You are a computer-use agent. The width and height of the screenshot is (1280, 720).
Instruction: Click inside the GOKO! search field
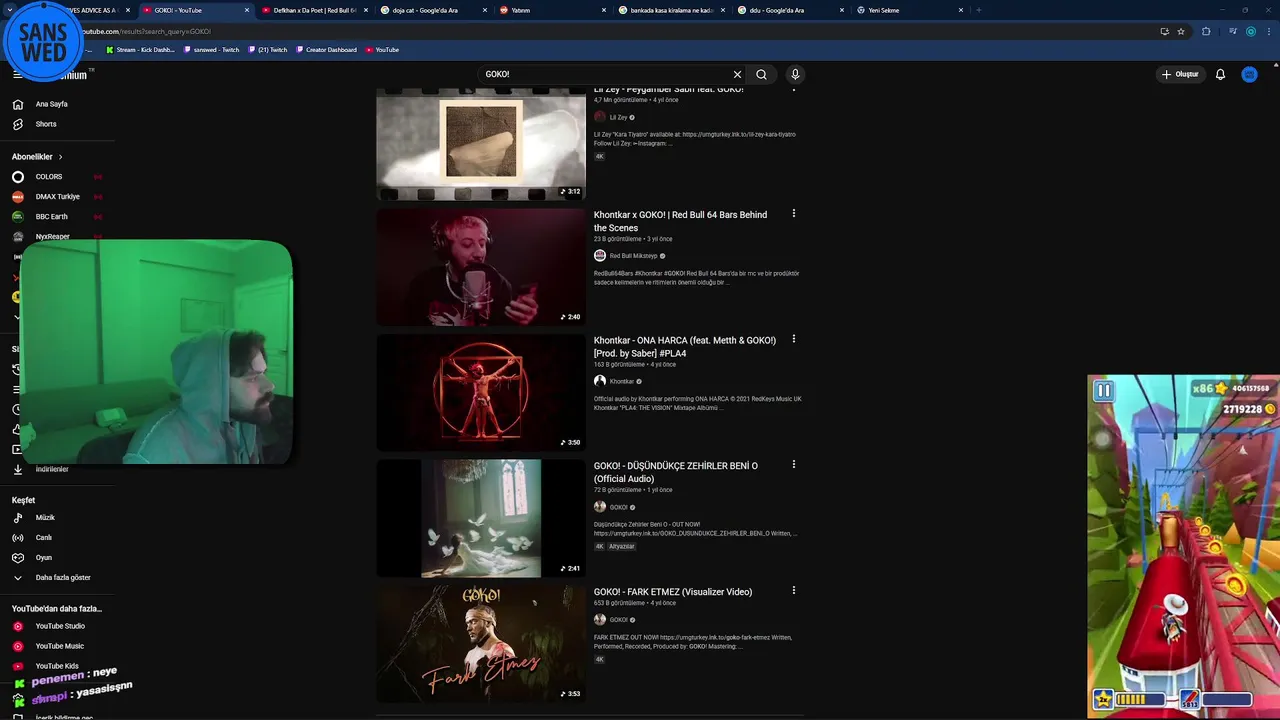click(x=605, y=74)
